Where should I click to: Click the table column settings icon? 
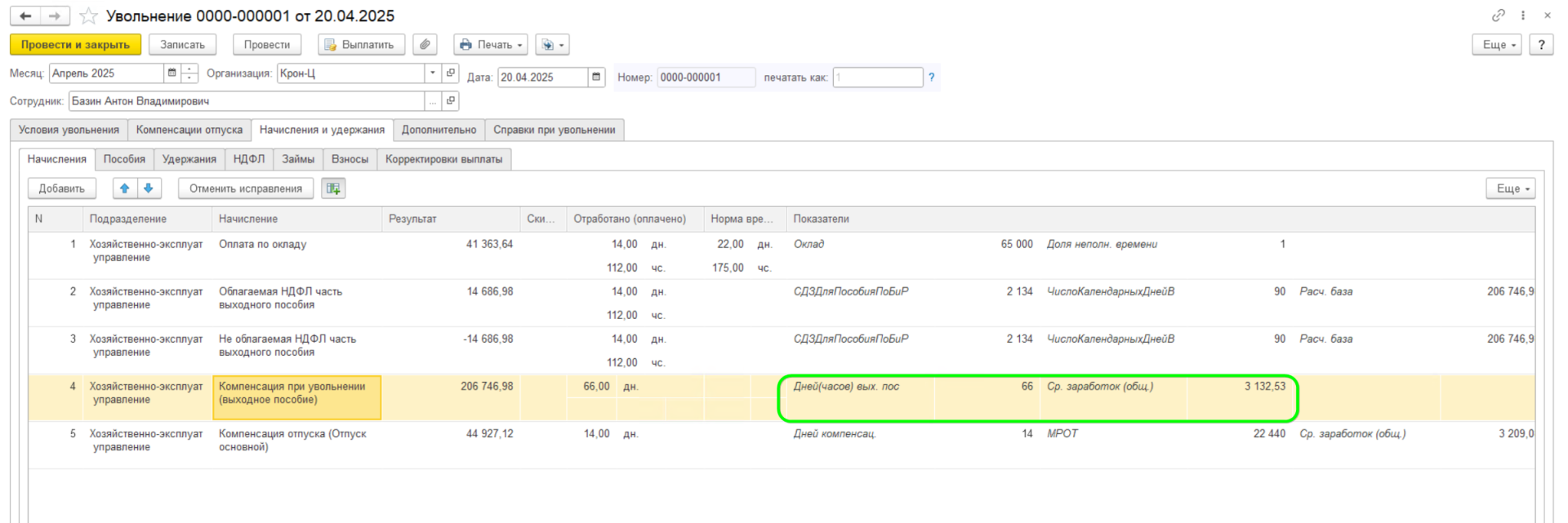coord(333,188)
